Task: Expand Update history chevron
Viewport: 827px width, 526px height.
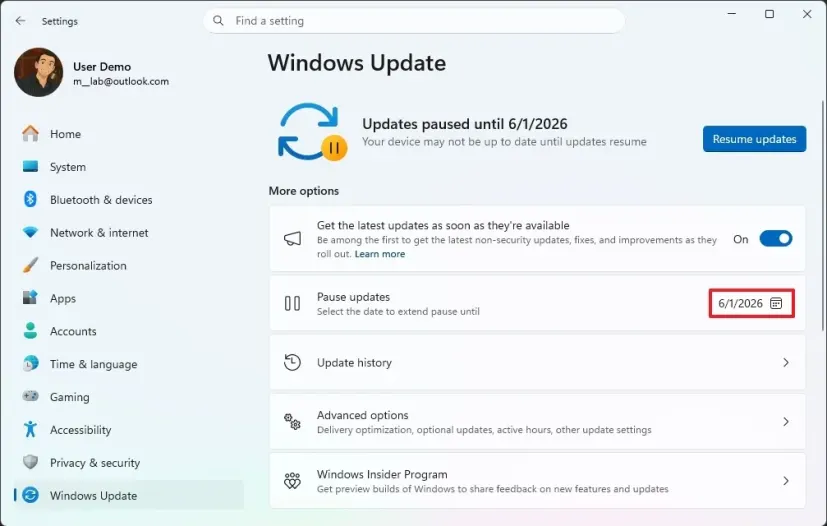Action: (x=786, y=362)
